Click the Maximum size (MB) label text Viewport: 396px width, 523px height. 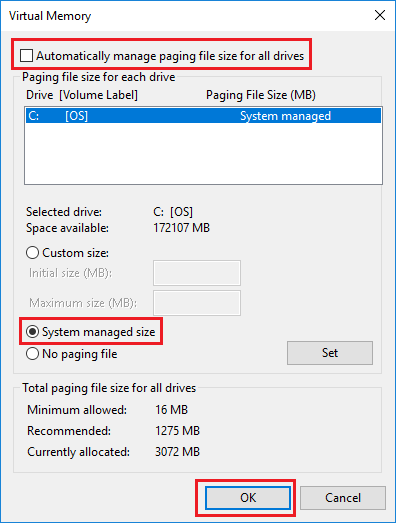coord(83,303)
